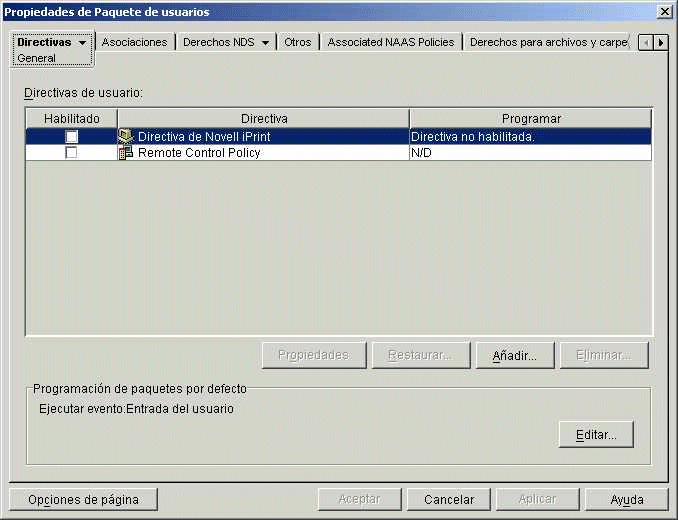
Task: Click the 'N/D' schedule cell
Action: point(530,153)
